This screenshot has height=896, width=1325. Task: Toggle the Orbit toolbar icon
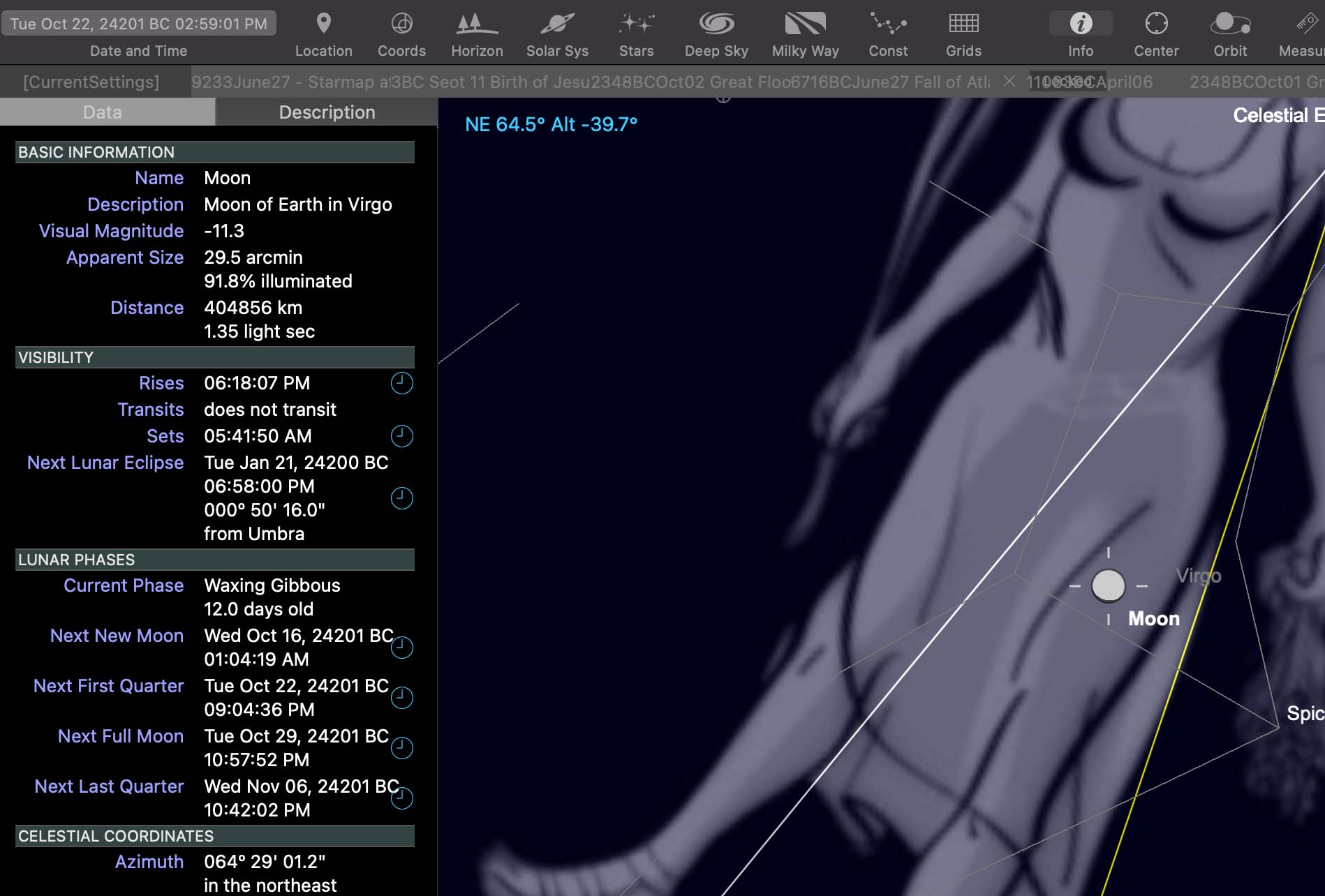[x=1230, y=24]
